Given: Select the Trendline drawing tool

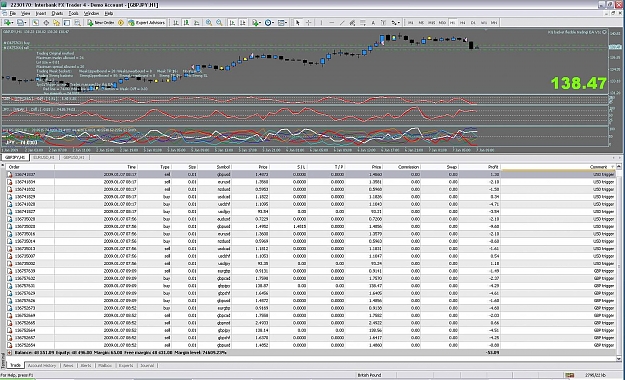Looking at the screenshot, I should (342, 23).
